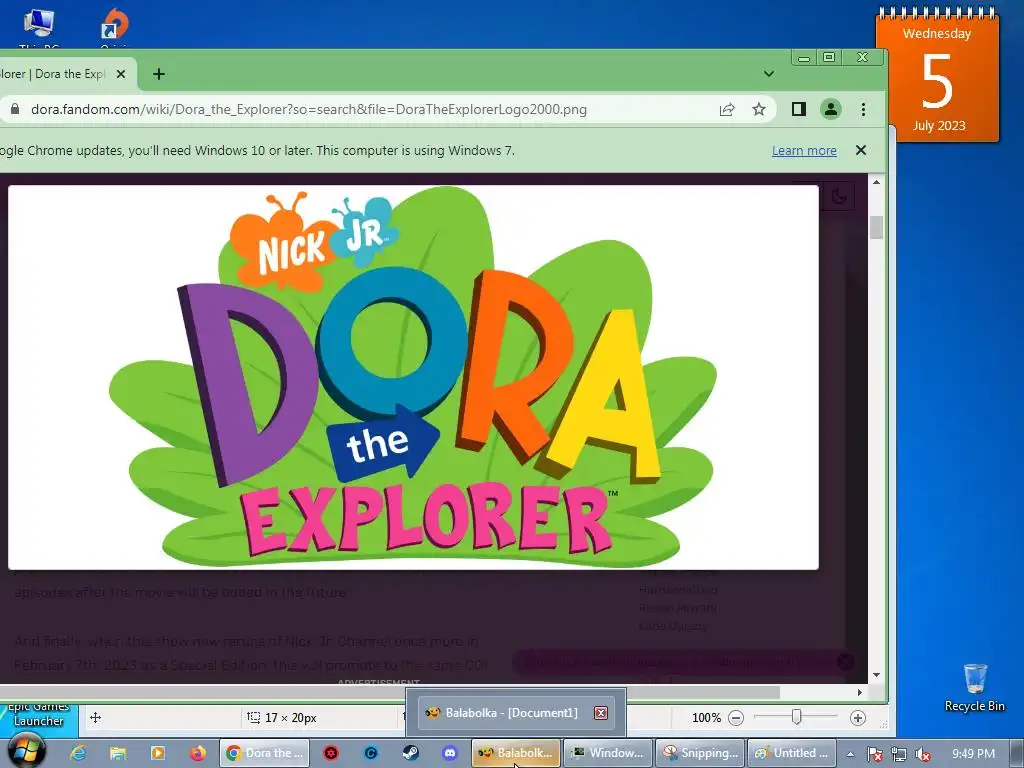Close the Balabolka preview thumbnail

[x=601, y=713]
